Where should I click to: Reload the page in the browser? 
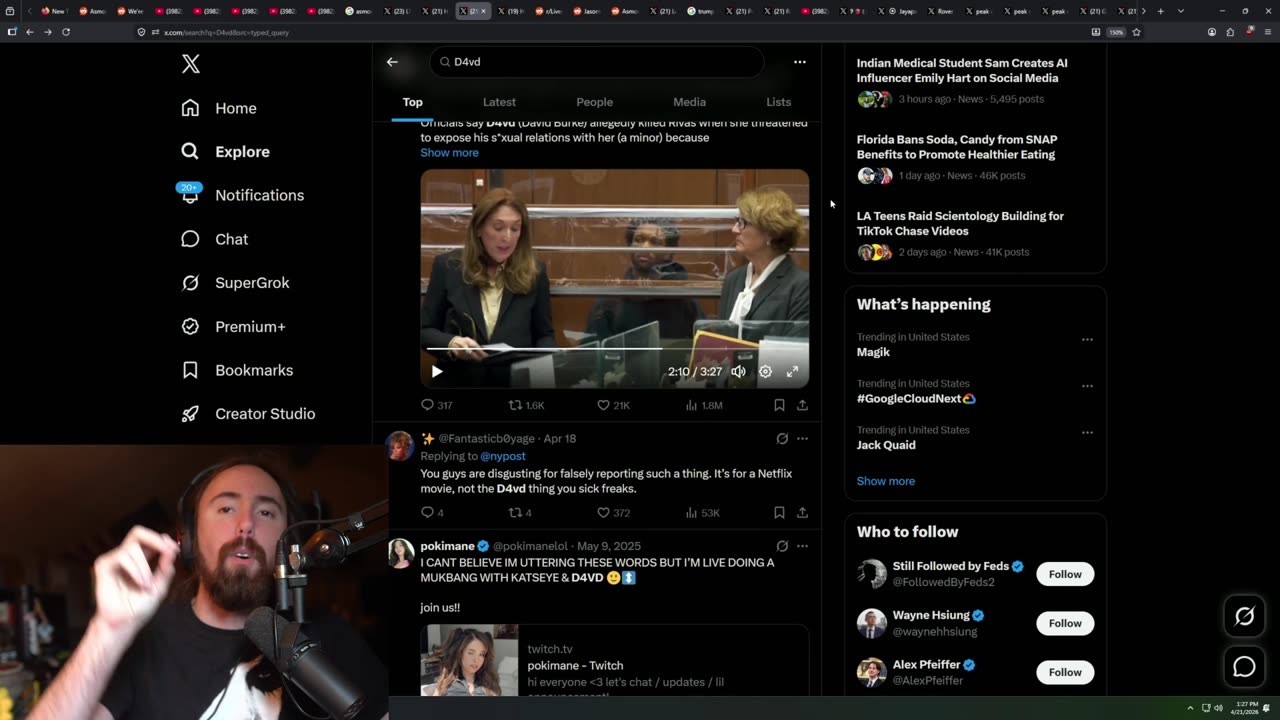pos(66,32)
